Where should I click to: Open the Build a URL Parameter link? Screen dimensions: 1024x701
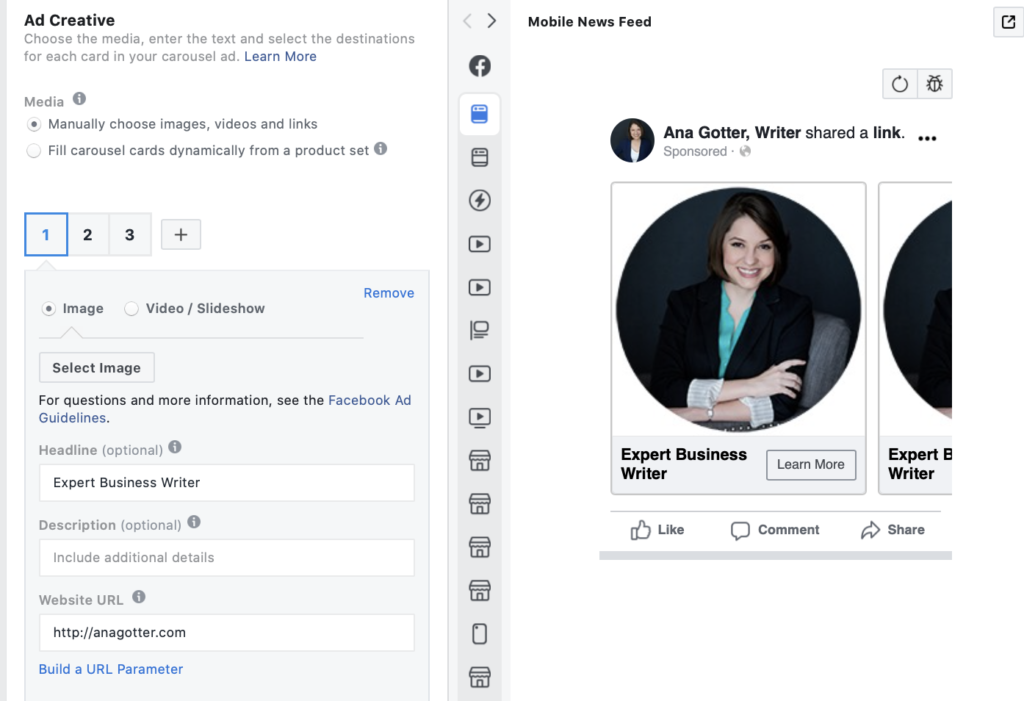111,669
